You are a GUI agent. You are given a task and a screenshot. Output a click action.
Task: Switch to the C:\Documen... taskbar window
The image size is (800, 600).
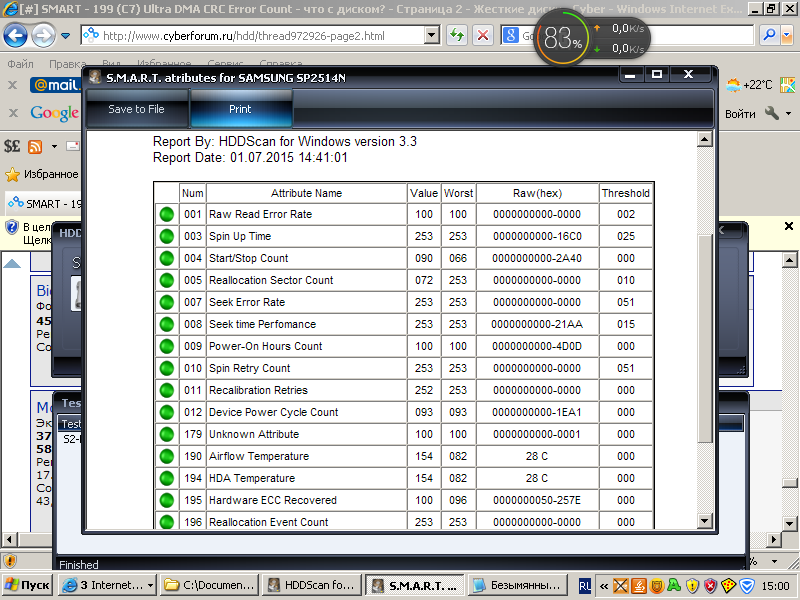(x=209, y=585)
